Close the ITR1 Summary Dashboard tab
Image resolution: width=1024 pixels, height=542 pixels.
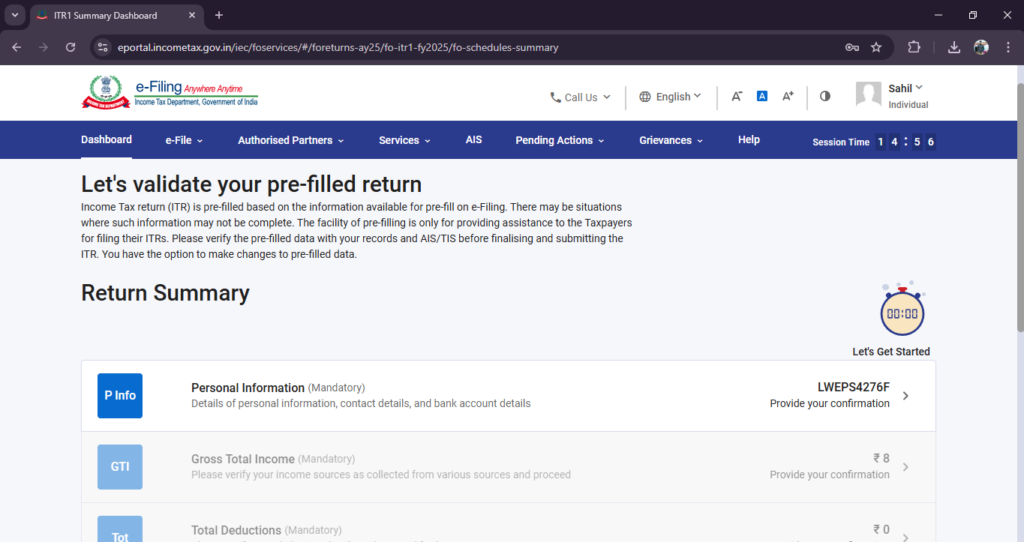click(192, 15)
